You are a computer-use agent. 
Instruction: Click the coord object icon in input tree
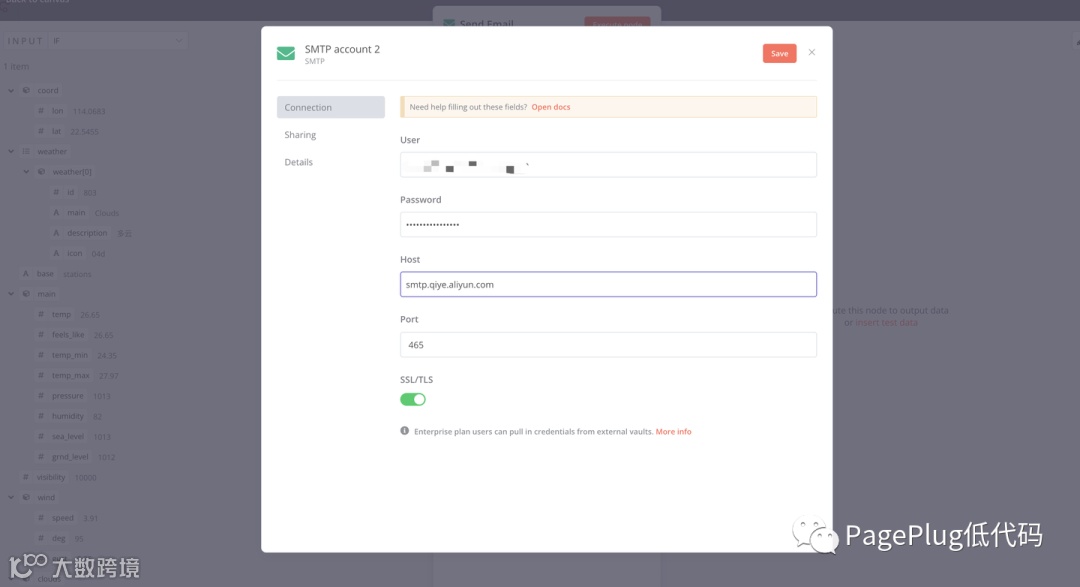coord(26,90)
